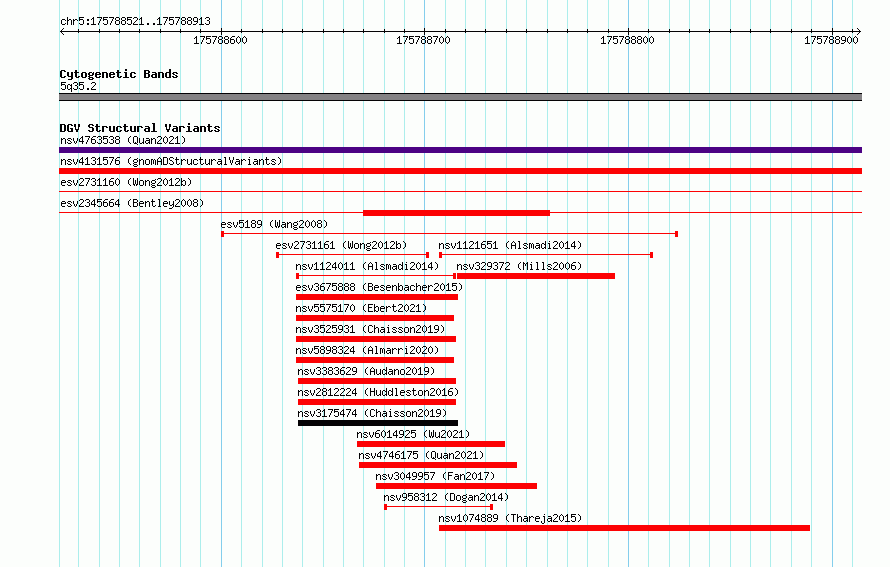The width and height of the screenshot is (890, 567).
Task: Open the nsv1074889 (Thareja2015) label
Action: 510,518
